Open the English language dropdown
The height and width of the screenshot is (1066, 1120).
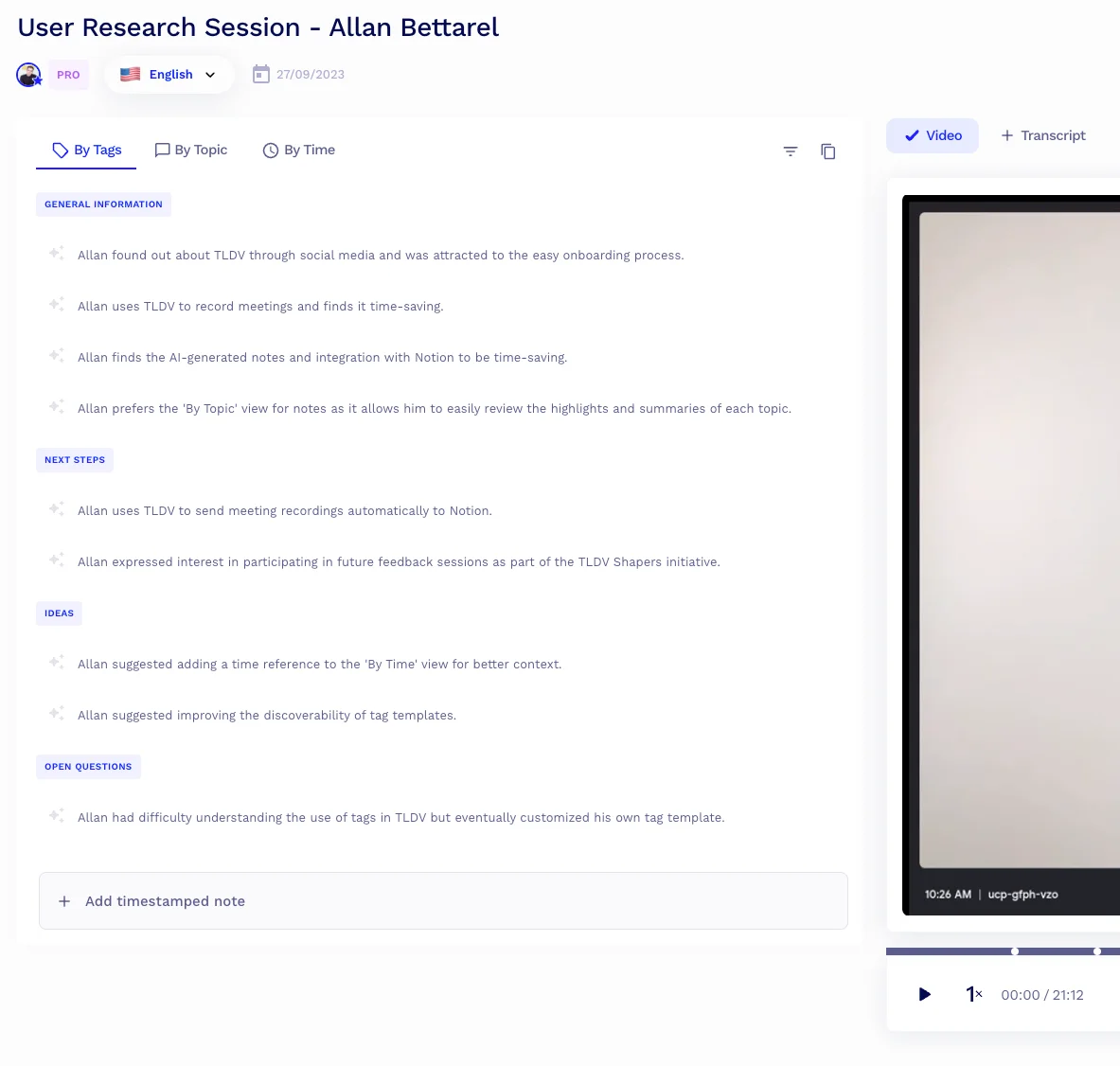[169, 74]
